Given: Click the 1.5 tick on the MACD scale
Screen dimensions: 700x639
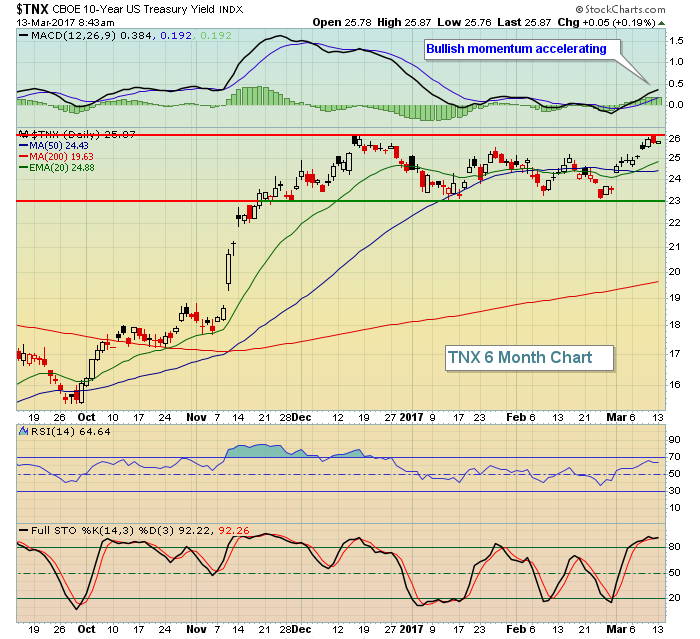Looking at the screenshot, I should click(x=676, y=41).
